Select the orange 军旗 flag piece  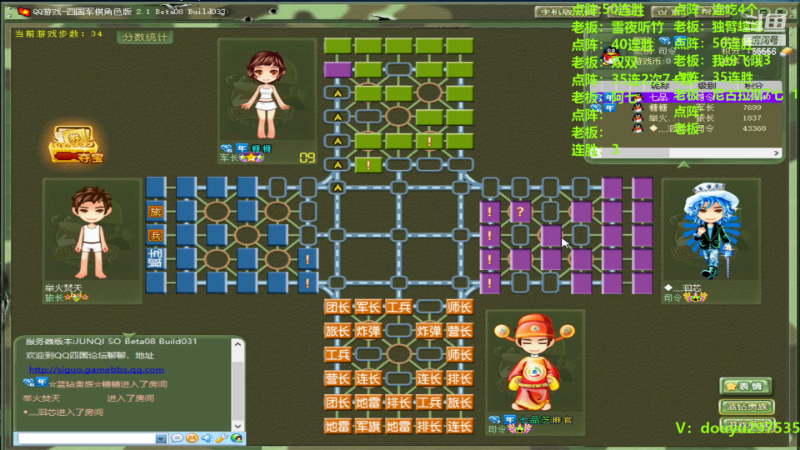[x=368, y=426]
